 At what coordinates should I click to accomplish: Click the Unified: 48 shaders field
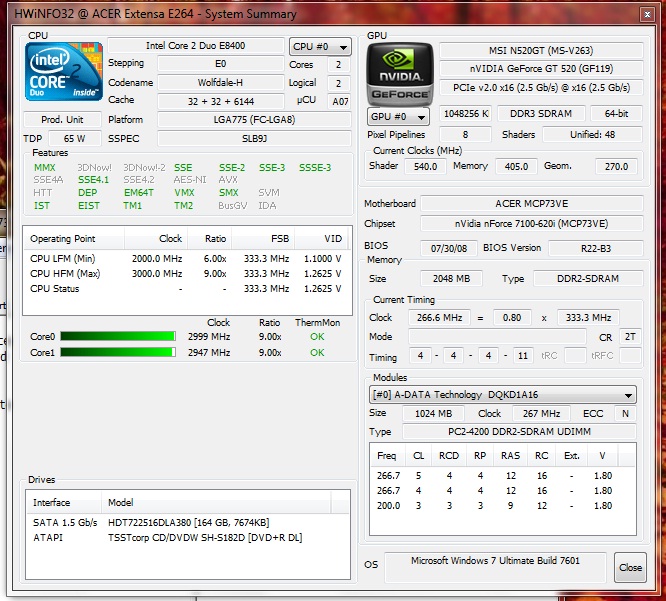point(593,135)
